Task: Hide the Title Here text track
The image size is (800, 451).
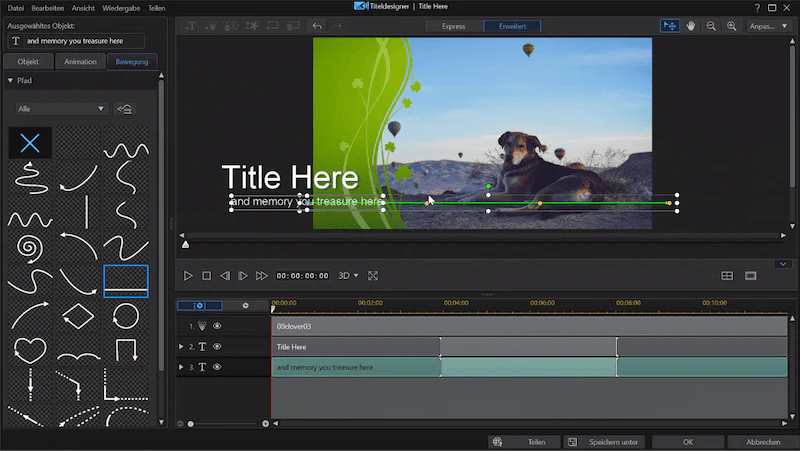Action: click(217, 346)
